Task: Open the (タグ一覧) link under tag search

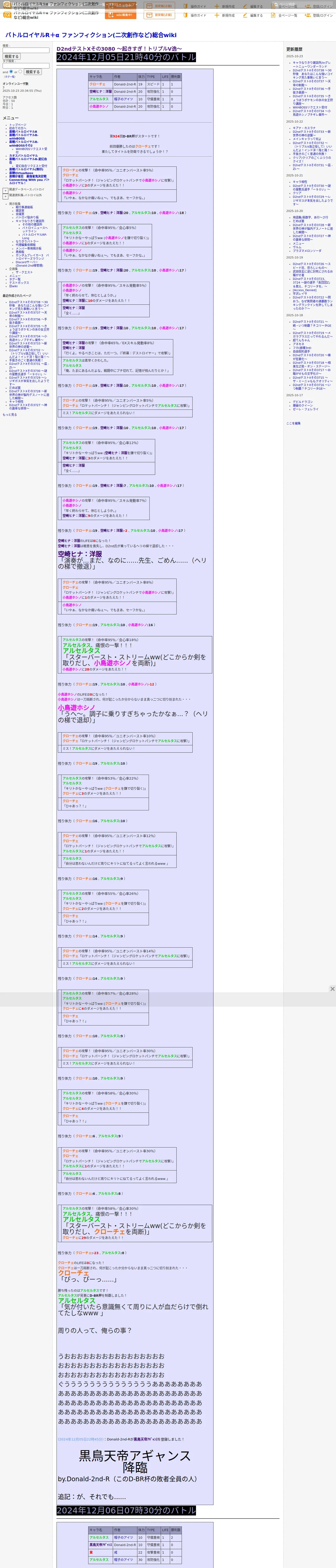Action: point(9,77)
